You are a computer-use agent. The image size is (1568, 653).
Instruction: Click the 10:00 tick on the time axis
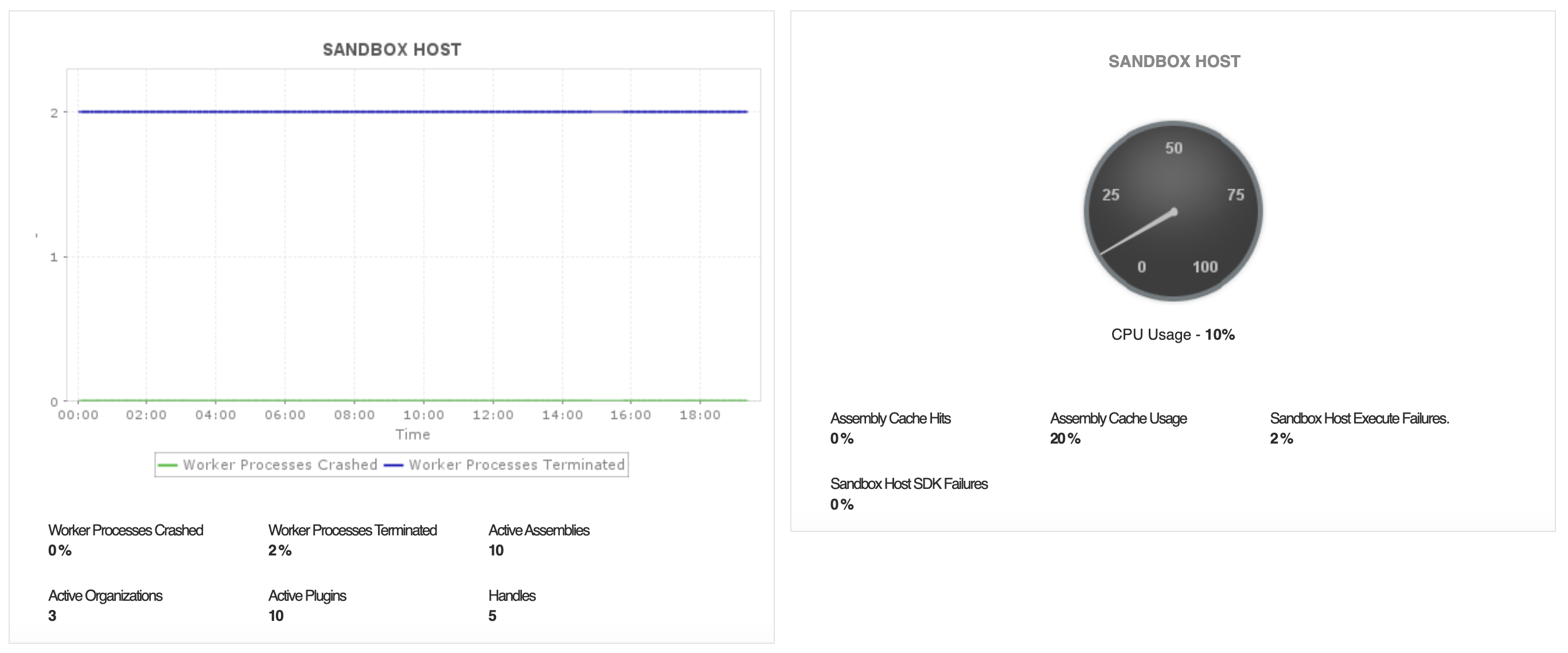[424, 415]
